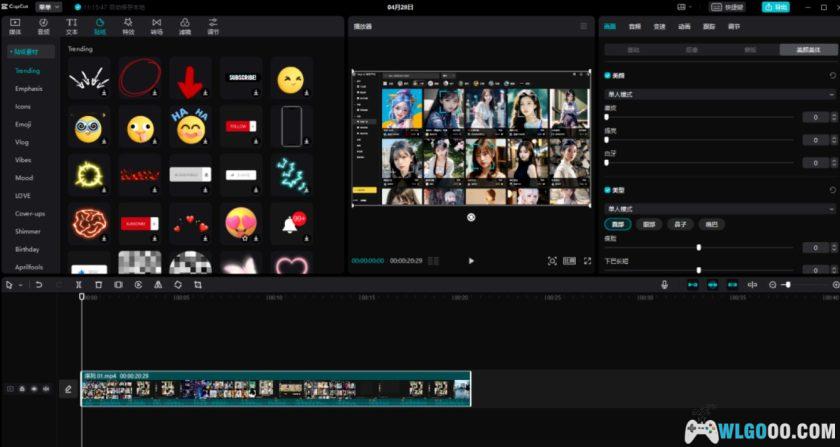840x447 pixels.
Task: Select the highlighted beauty sub-tab
Action: (x=808, y=50)
